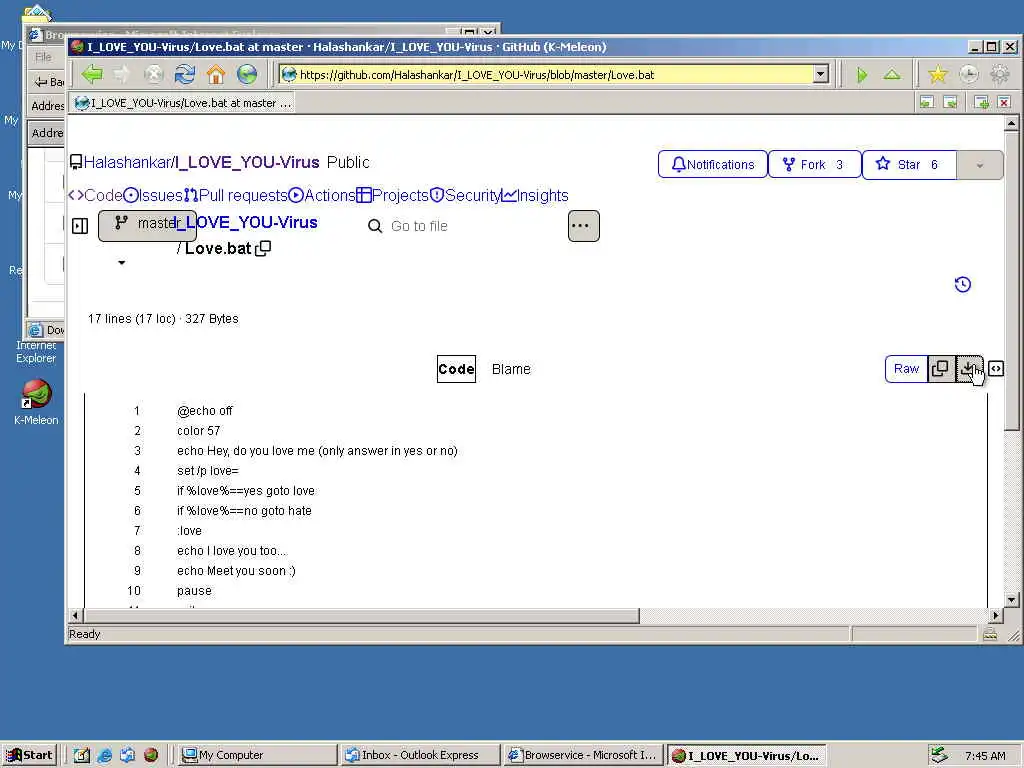Click code line 'echo I love you too...'
Screen dimensions: 1024x768
tap(231, 551)
